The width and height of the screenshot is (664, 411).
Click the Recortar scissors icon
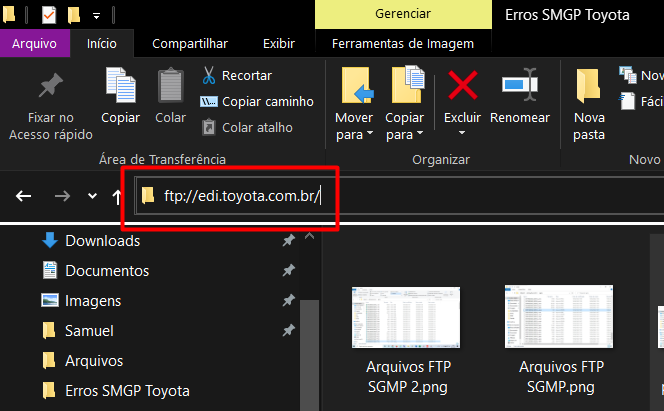pyautogui.click(x=208, y=75)
